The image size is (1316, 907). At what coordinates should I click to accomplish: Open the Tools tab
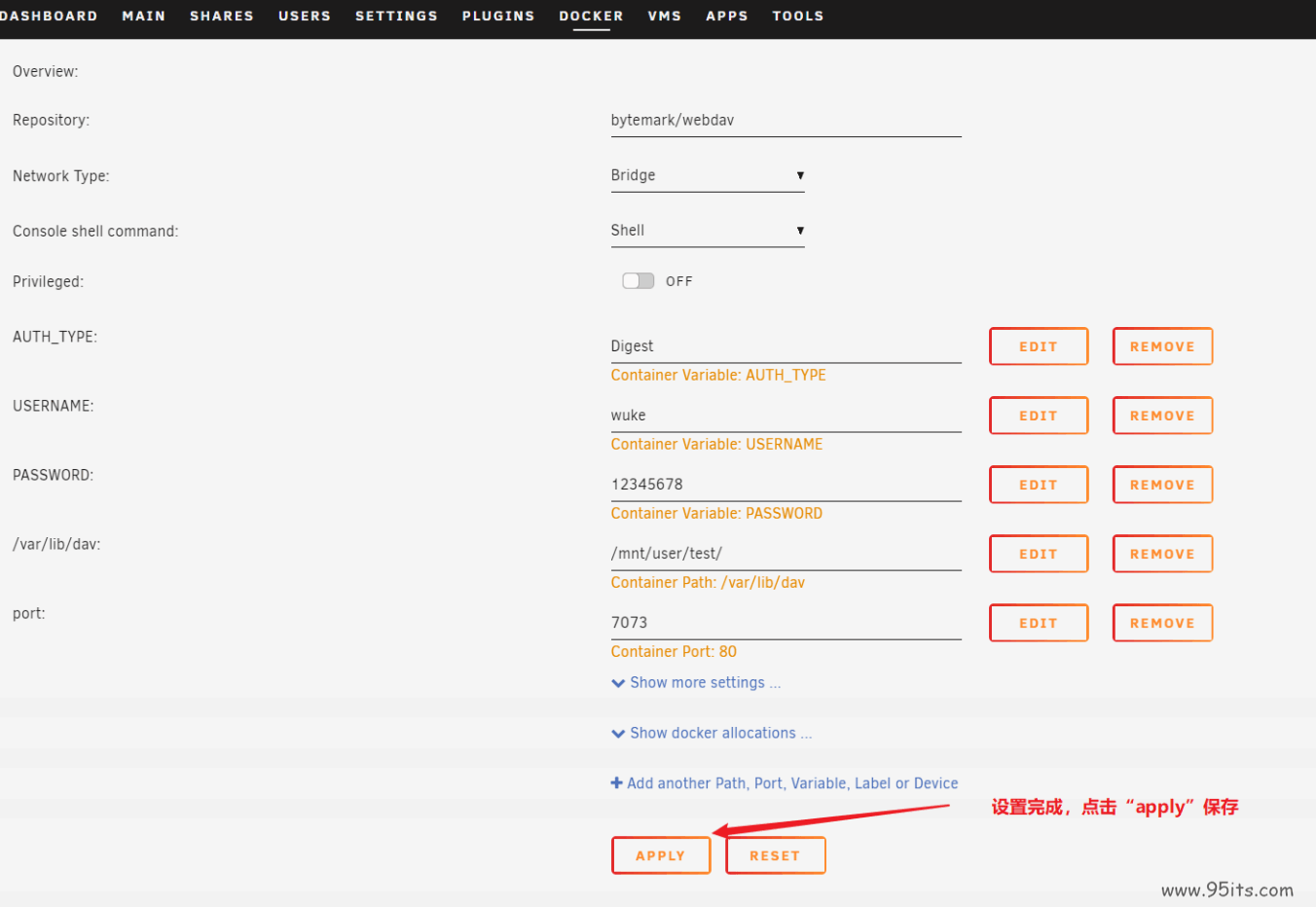coord(798,16)
